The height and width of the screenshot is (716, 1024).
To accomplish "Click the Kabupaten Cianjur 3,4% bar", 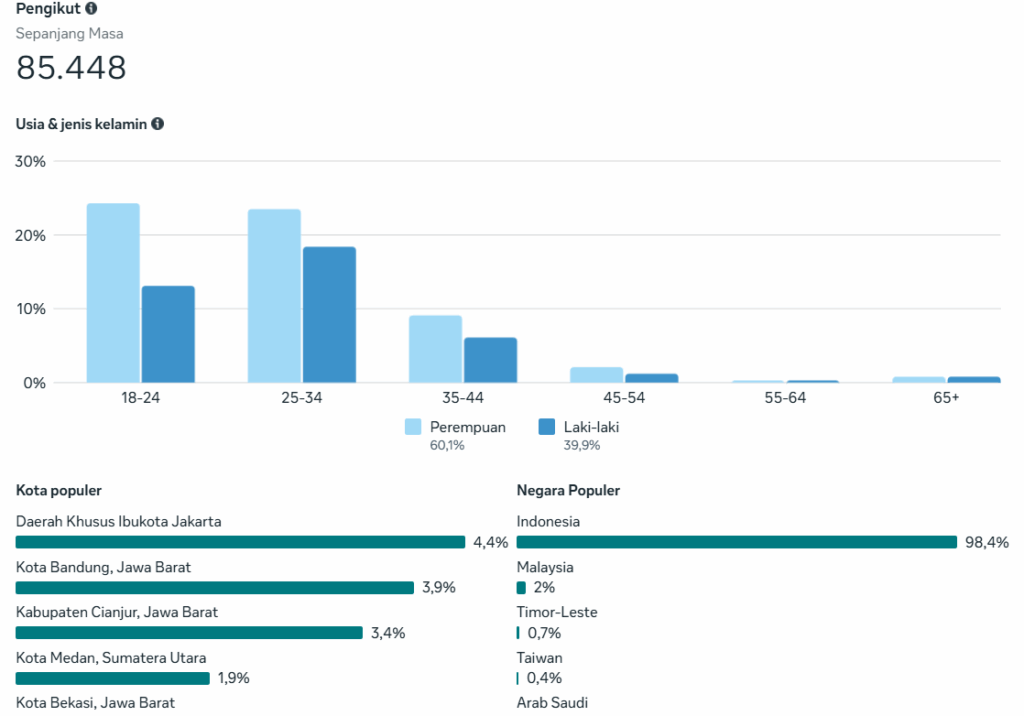I will 189,633.
